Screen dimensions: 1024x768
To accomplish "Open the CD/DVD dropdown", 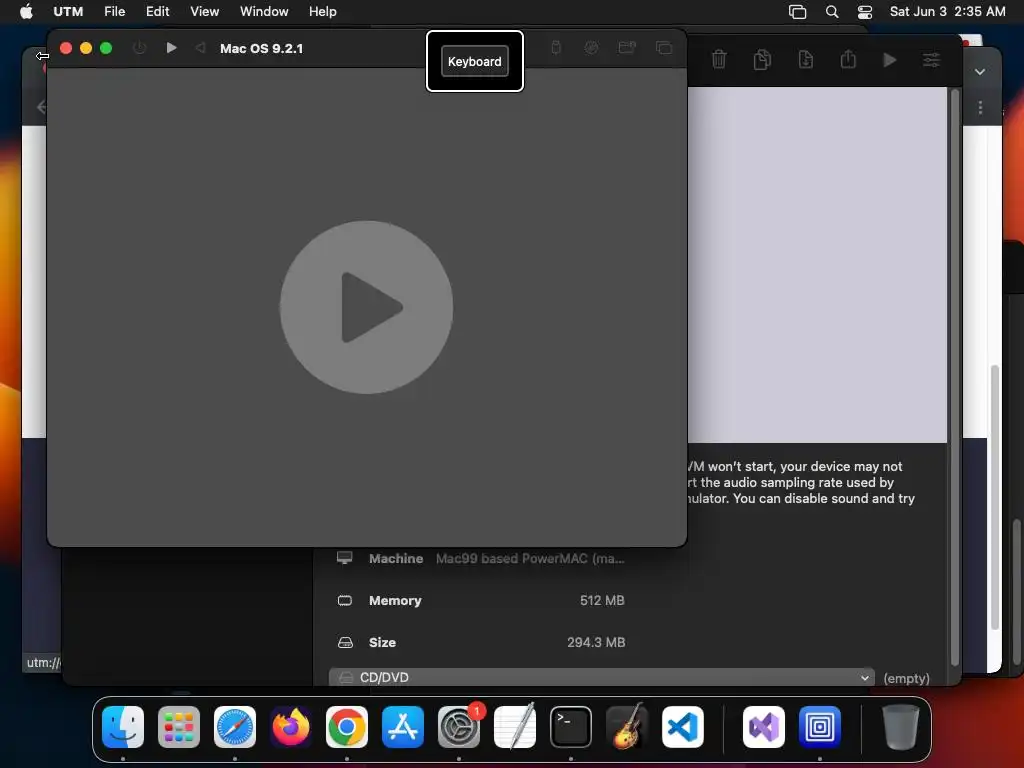I will (x=601, y=677).
